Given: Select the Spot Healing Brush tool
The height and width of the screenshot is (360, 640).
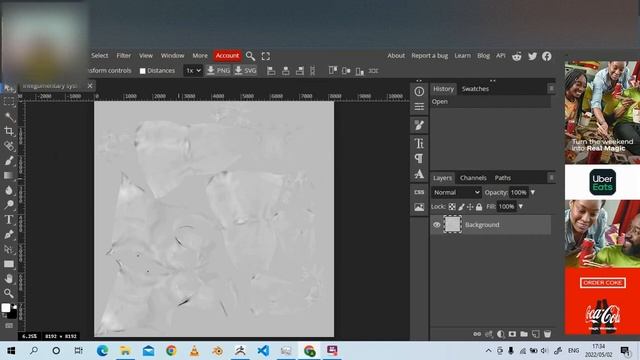Looking at the screenshot, I should coord(9,146).
